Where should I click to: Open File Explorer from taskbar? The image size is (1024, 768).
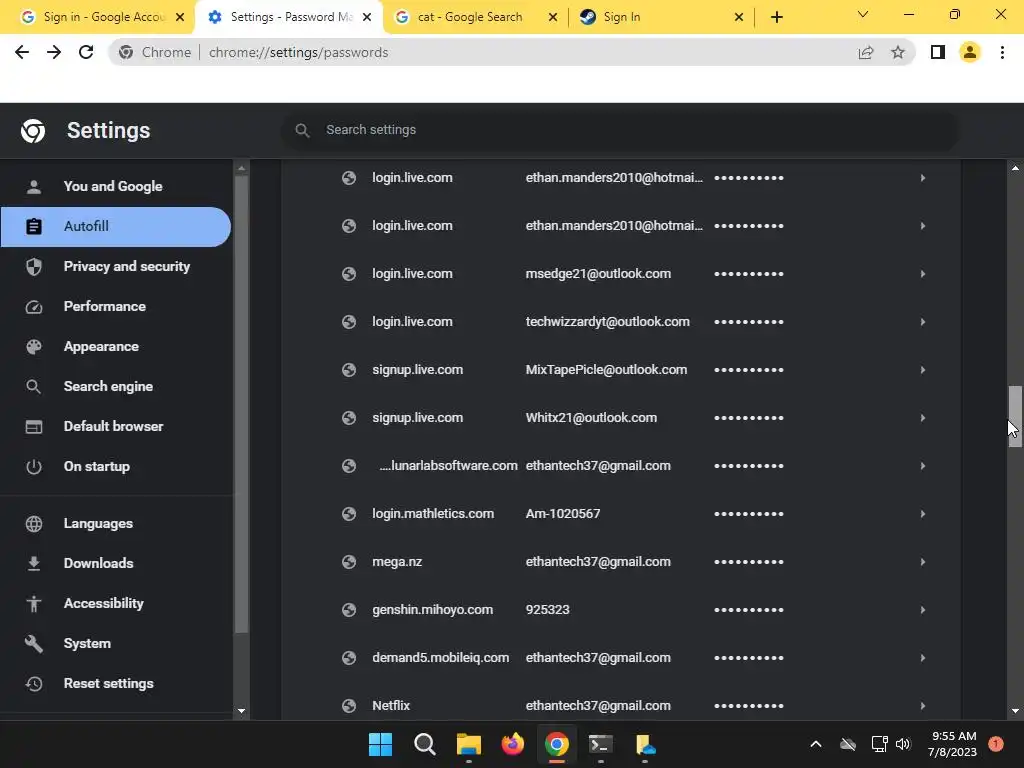click(468, 744)
